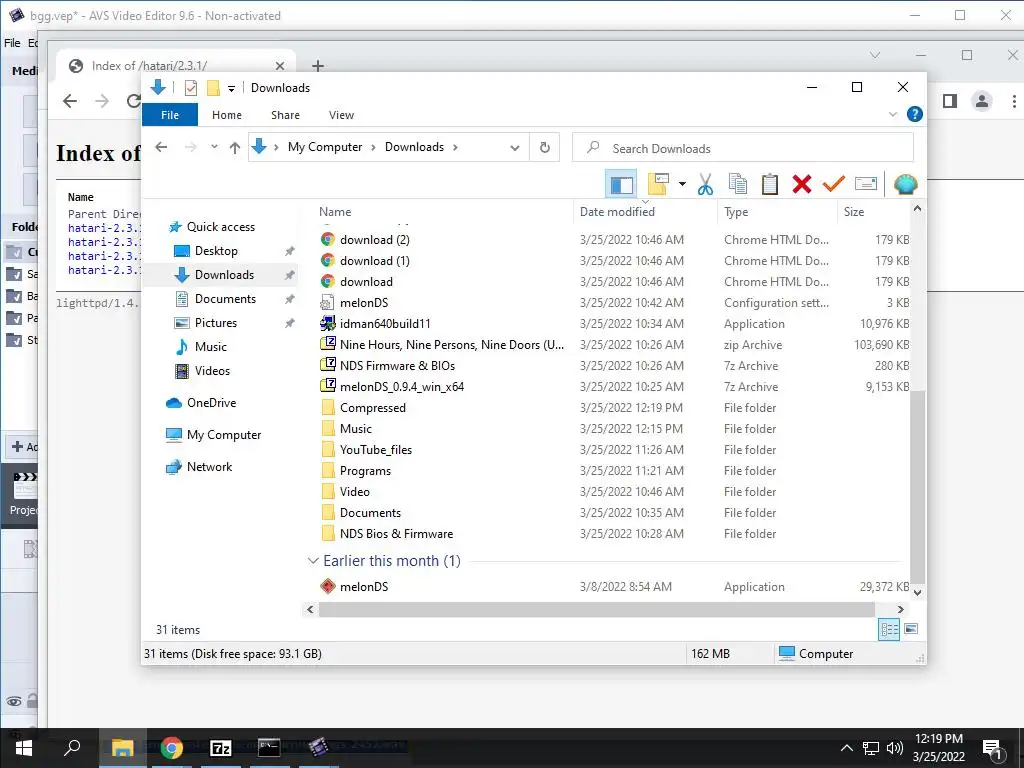Collapse the 'Earlier this month' group
The image size is (1024, 768).
[x=313, y=560]
